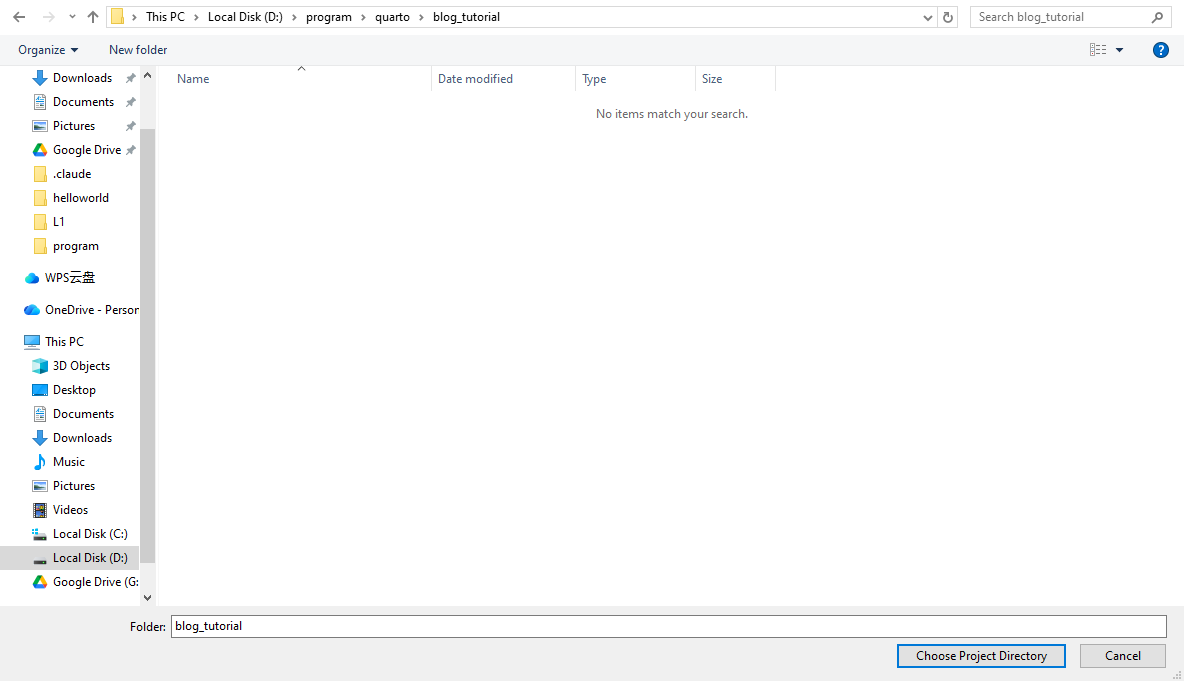This screenshot has height=681, width=1184.
Task: Cancel the folder selection dialog
Action: click(1122, 656)
